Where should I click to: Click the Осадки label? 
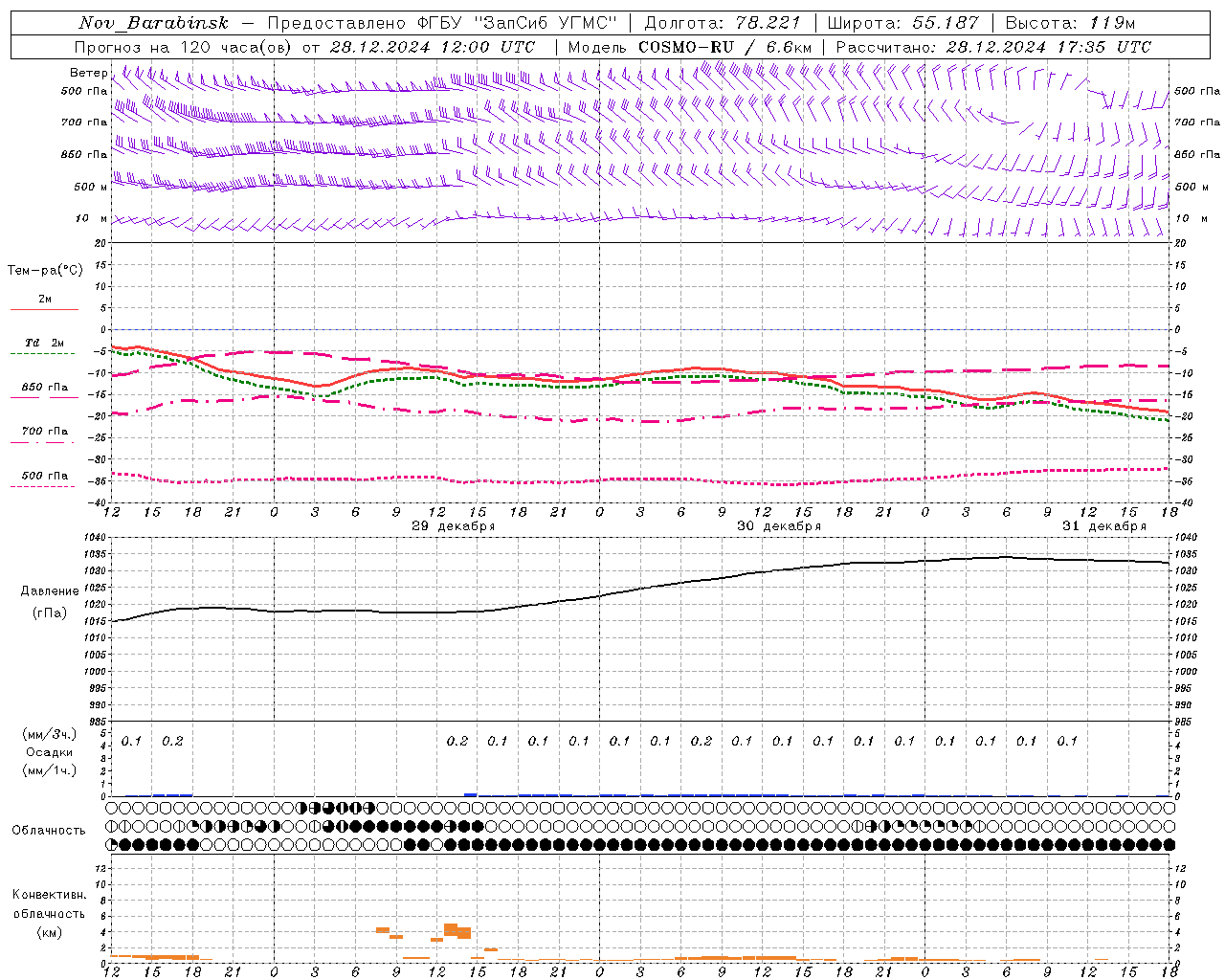click(50, 752)
